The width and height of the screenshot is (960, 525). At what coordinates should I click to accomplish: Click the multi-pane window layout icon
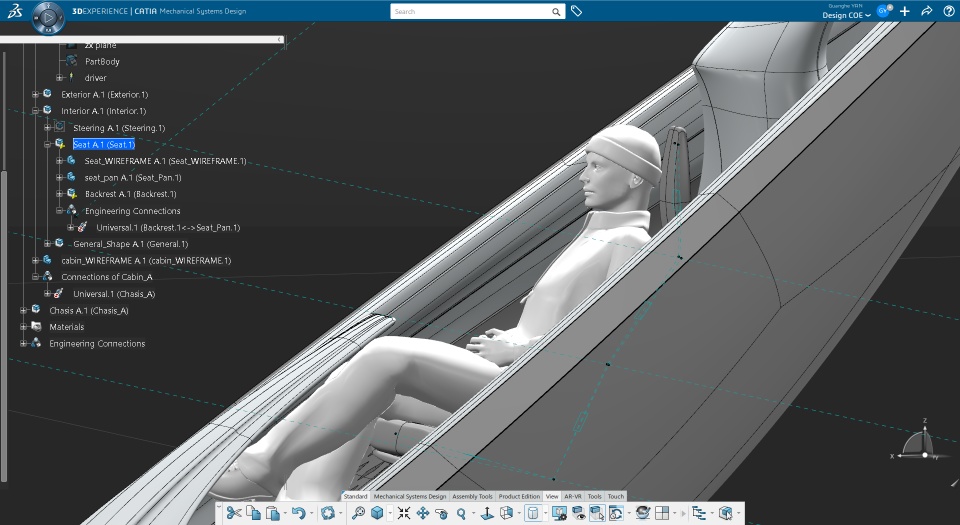pos(662,513)
